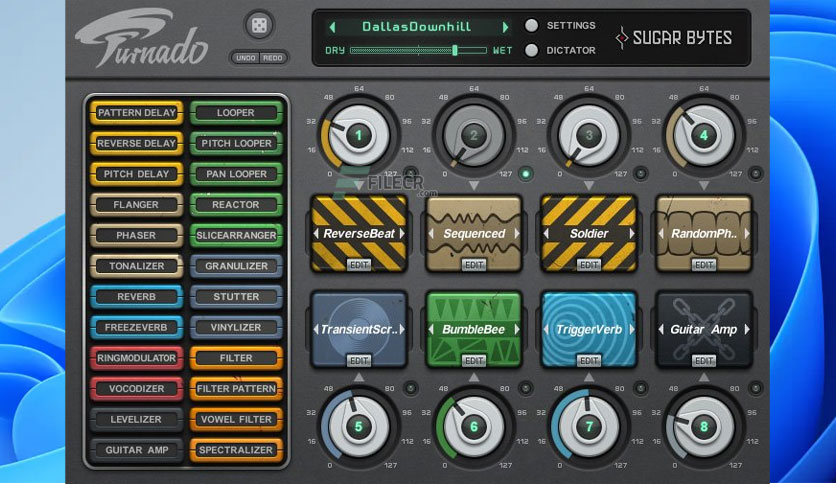This screenshot has width=836, height=484.
Task: Click right arrow on ReverseBeat slot
Action: [x=402, y=233]
